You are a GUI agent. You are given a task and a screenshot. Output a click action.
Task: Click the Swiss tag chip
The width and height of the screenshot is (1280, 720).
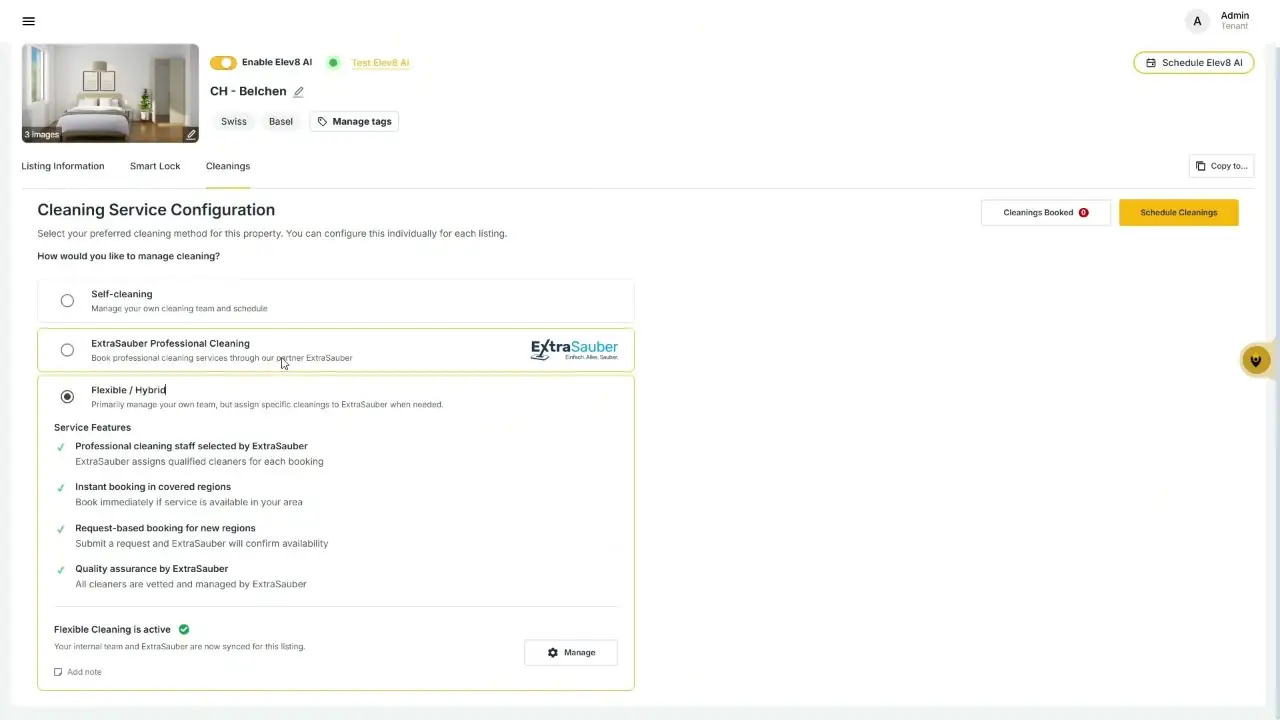point(234,122)
